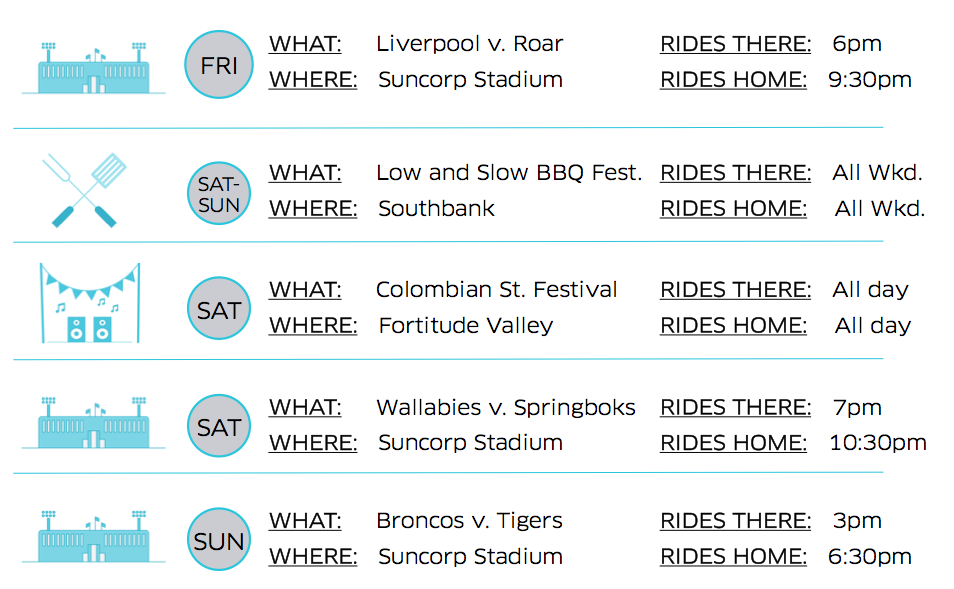
Task: Click the Colombian St. Festival event title
Action: pos(497,290)
